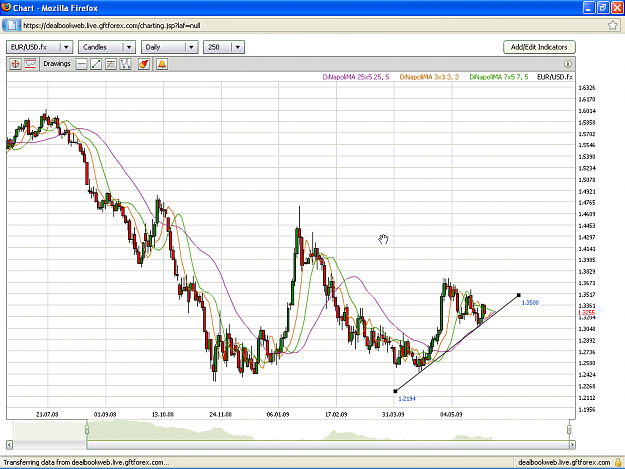Click the right handle of range navigator
This screenshot has width=625, height=469.
569,430
